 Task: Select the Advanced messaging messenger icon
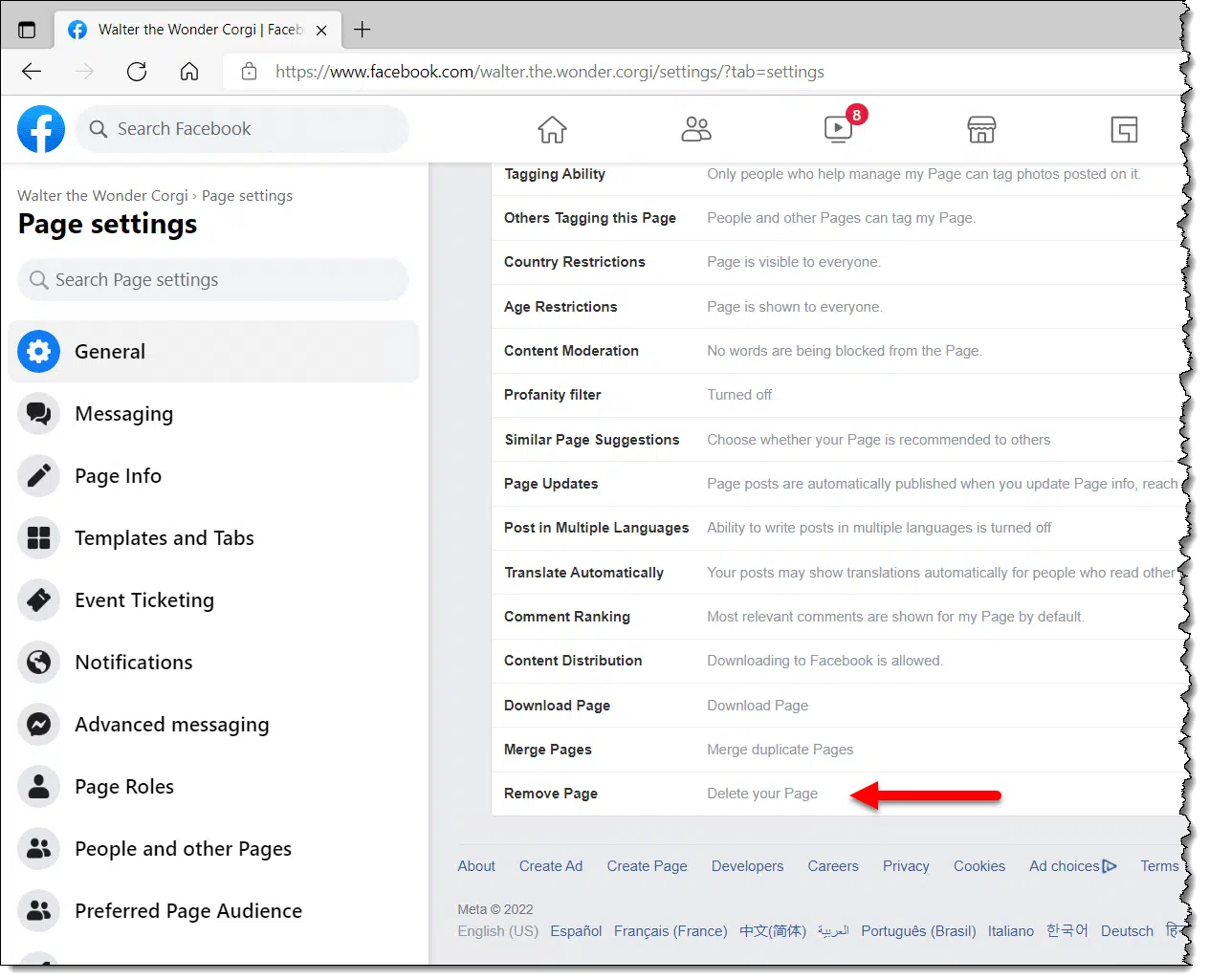[38, 725]
